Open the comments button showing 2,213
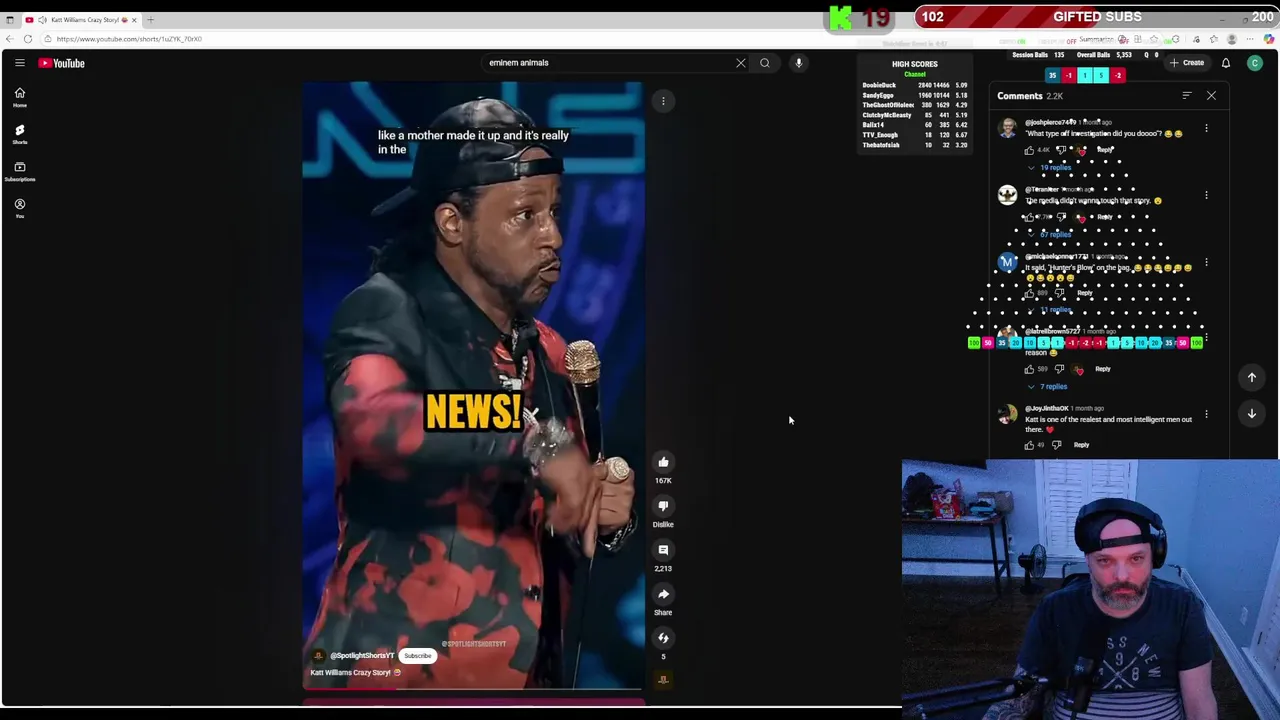Viewport: 1280px width, 720px height. click(x=663, y=550)
